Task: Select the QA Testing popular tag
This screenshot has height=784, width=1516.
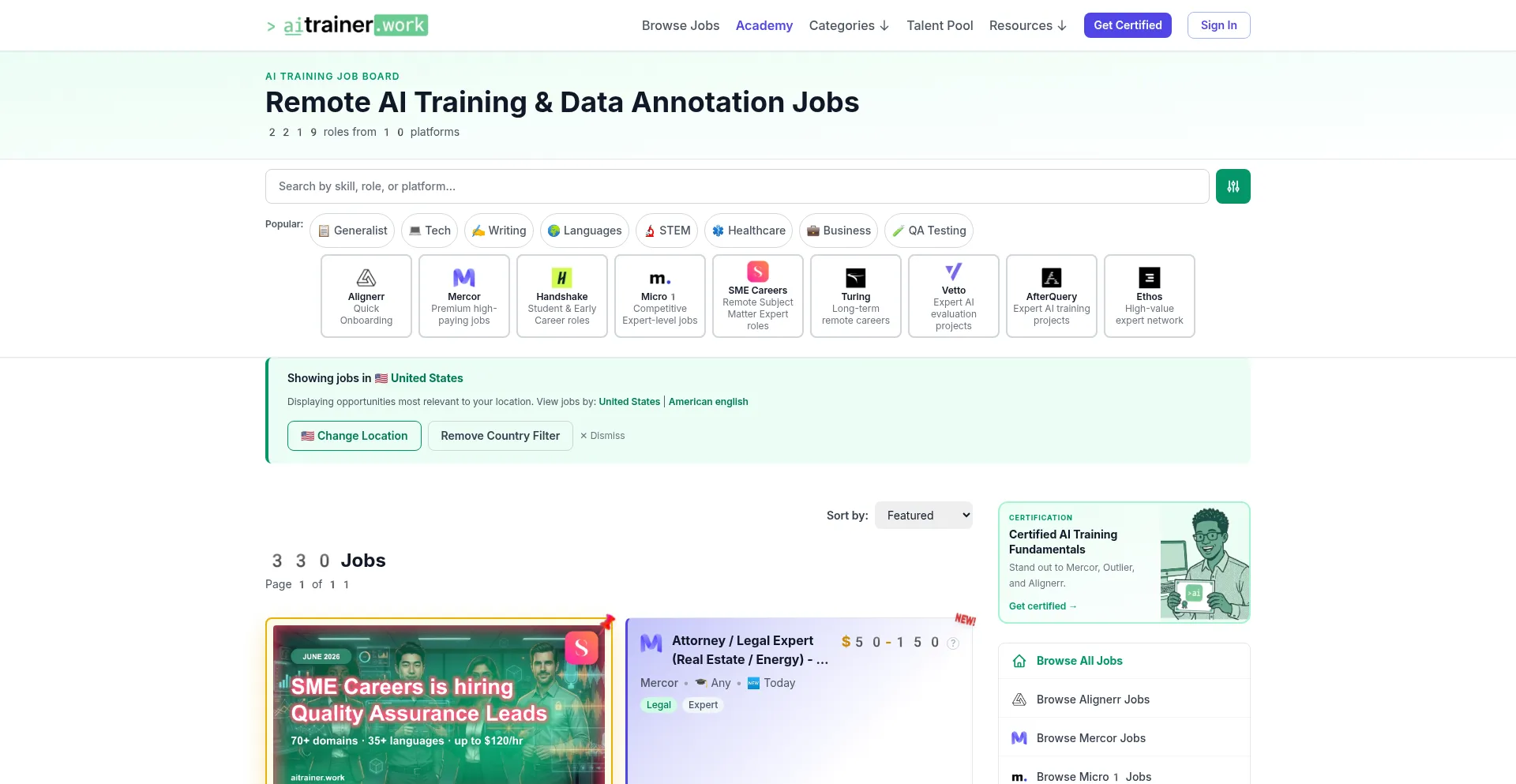Action: 929,231
